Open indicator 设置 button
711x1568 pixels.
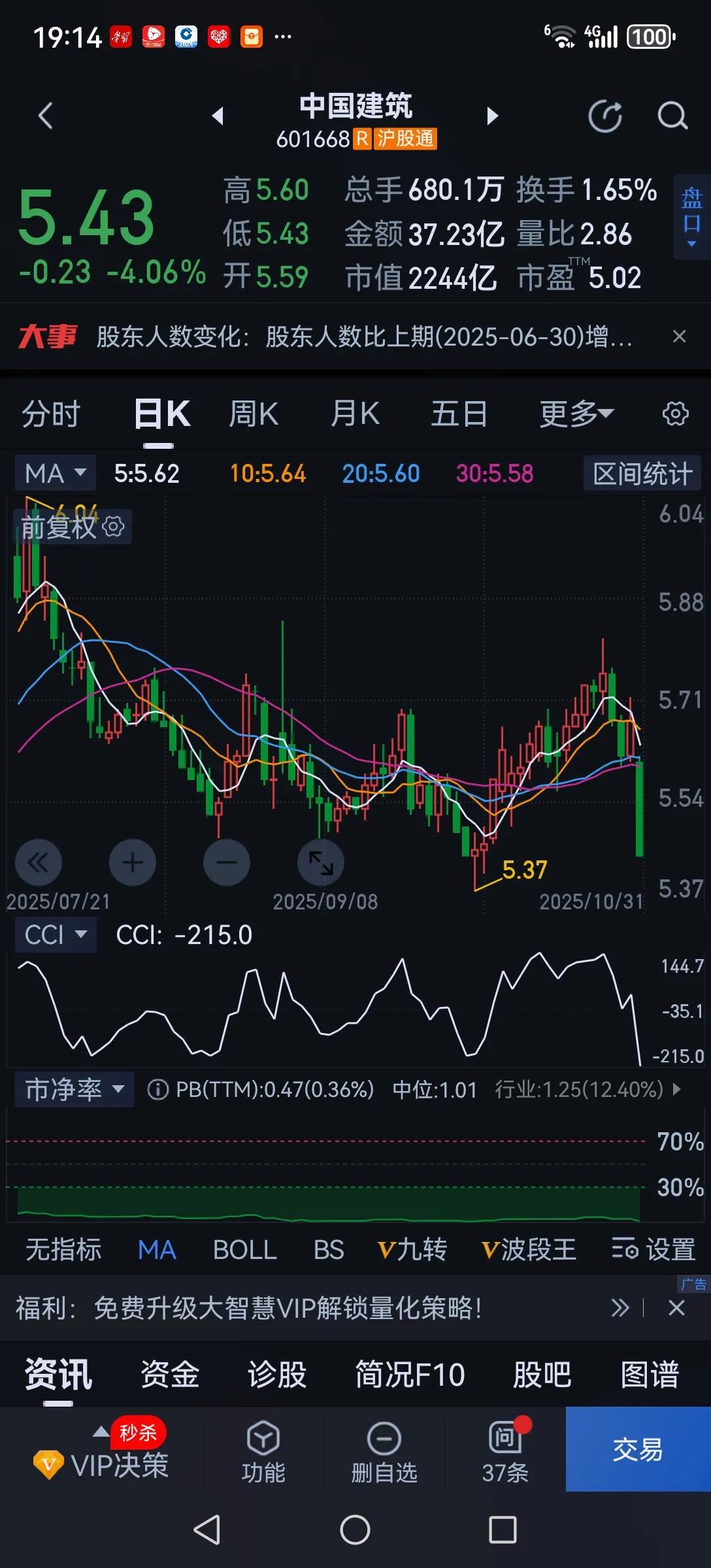653,1249
